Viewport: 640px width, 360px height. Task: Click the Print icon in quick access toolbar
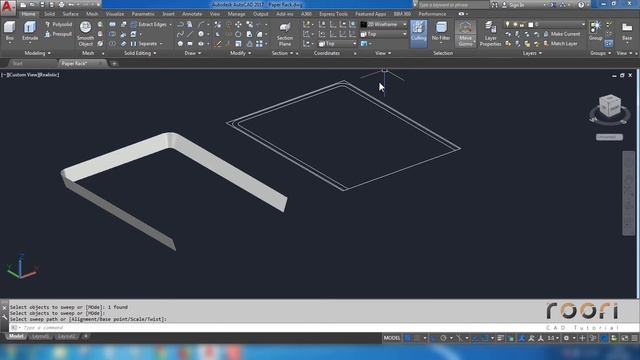click(62, 5)
